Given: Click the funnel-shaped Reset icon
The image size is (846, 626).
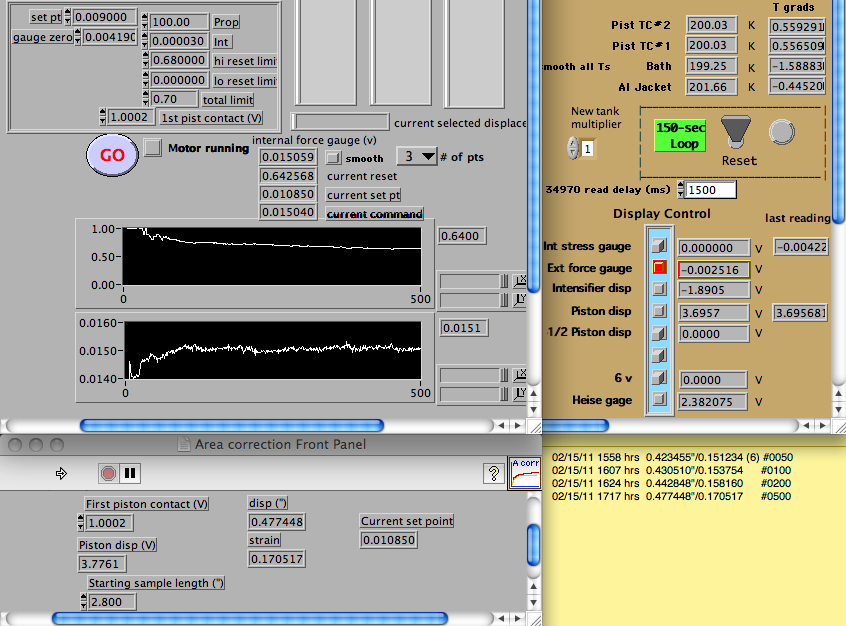Looking at the screenshot, I should point(737,131).
